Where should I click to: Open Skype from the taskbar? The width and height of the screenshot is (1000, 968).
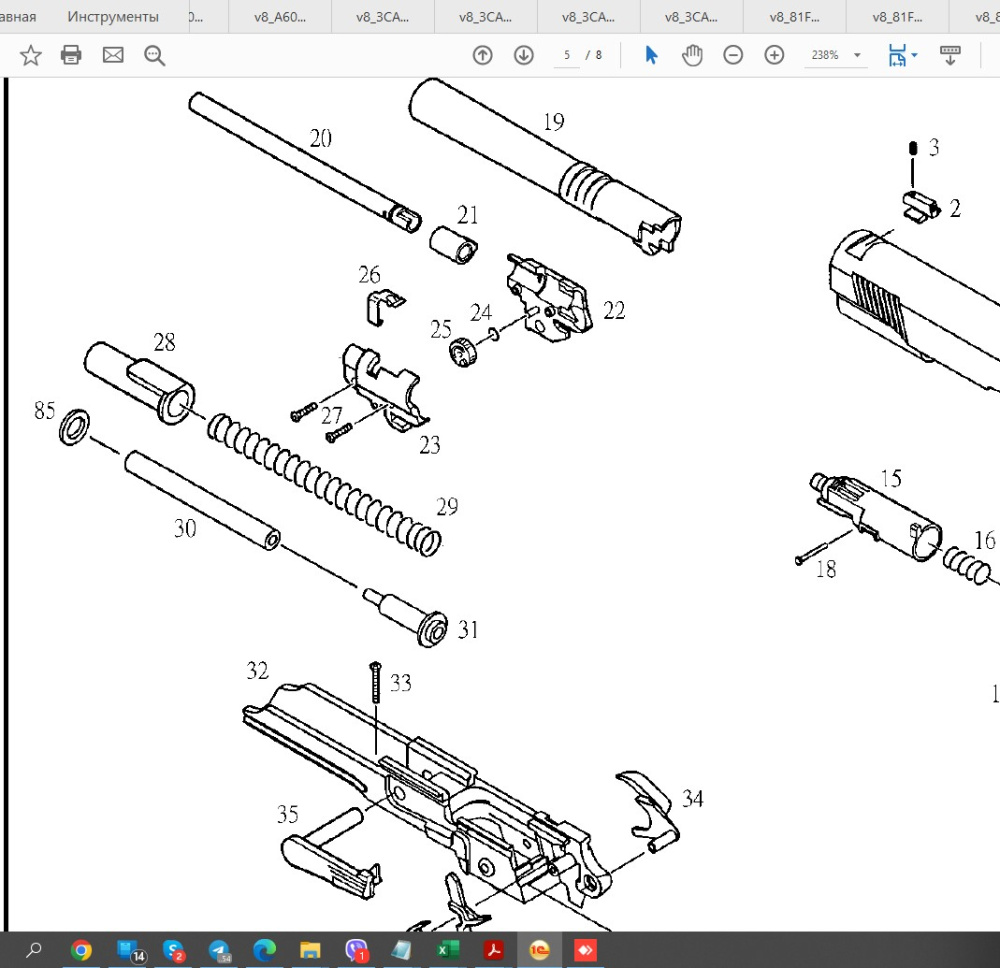173,951
